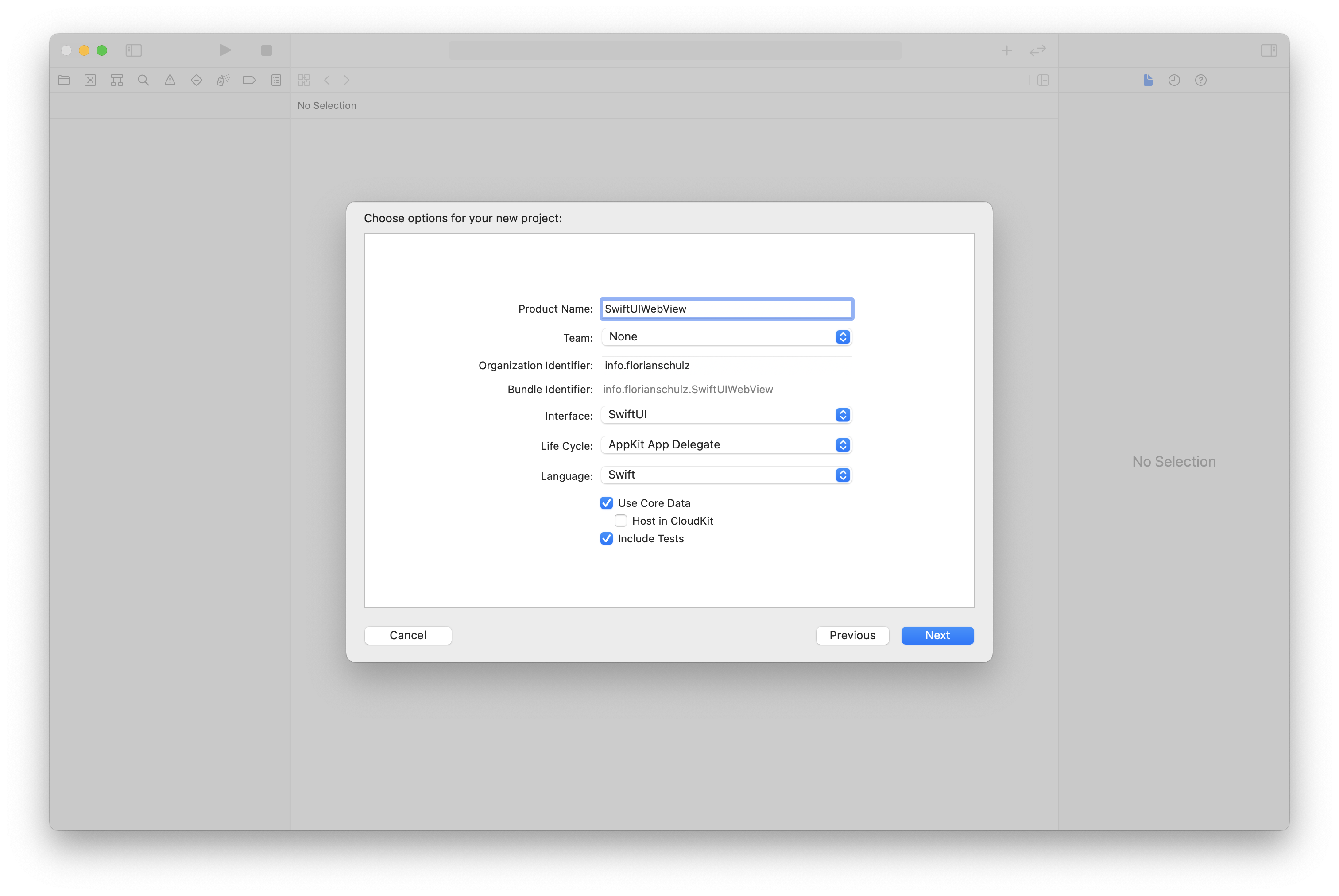Open the Test navigator diamond icon
The width and height of the screenshot is (1339, 896).
click(x=197, y=80)
